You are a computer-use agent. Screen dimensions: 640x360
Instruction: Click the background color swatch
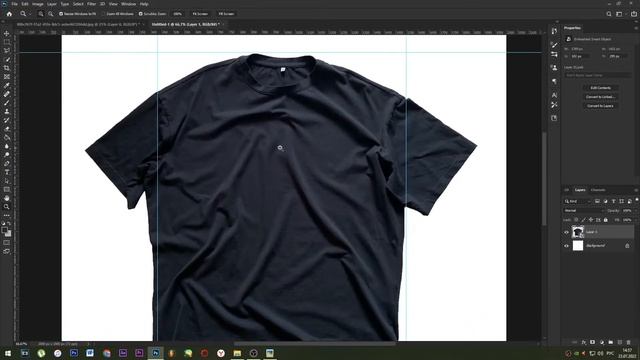9,234
